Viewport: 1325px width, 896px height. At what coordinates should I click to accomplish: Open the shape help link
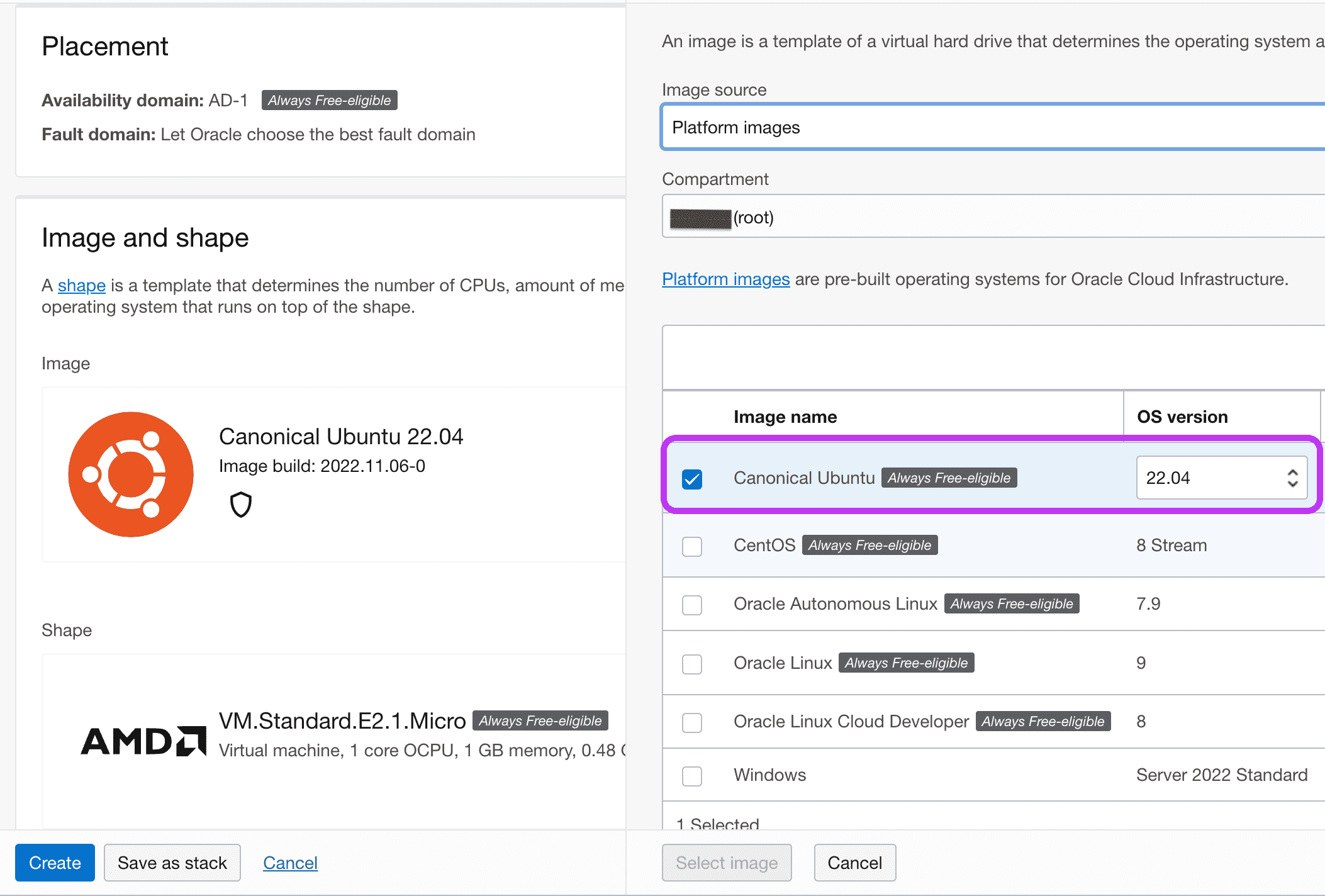coord(82,285)
